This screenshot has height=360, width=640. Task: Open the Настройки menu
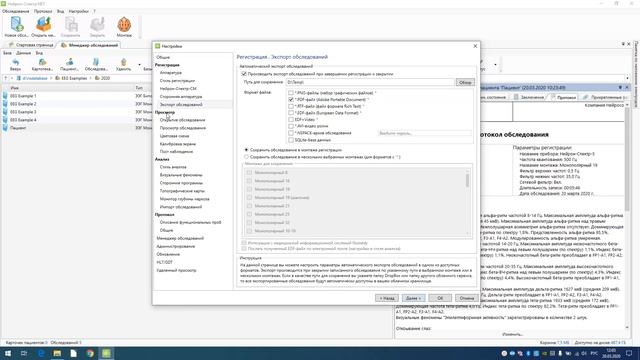[79, 11]
